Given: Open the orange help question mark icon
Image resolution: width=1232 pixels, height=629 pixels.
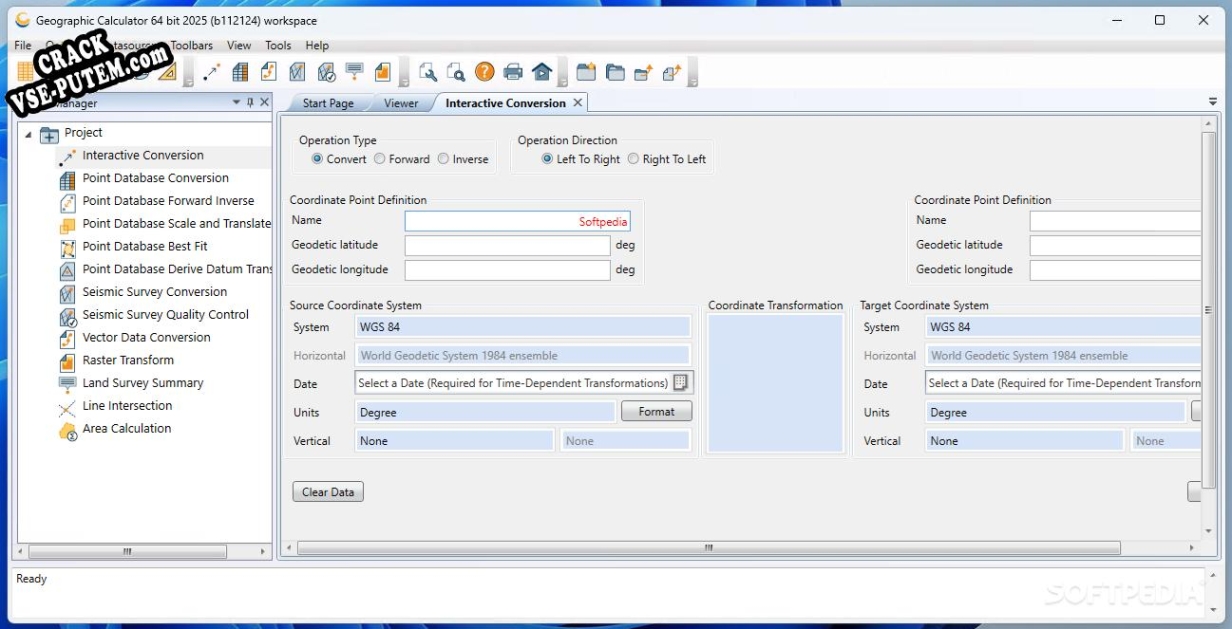Looking at the screenshot, I should coord(484,71).
